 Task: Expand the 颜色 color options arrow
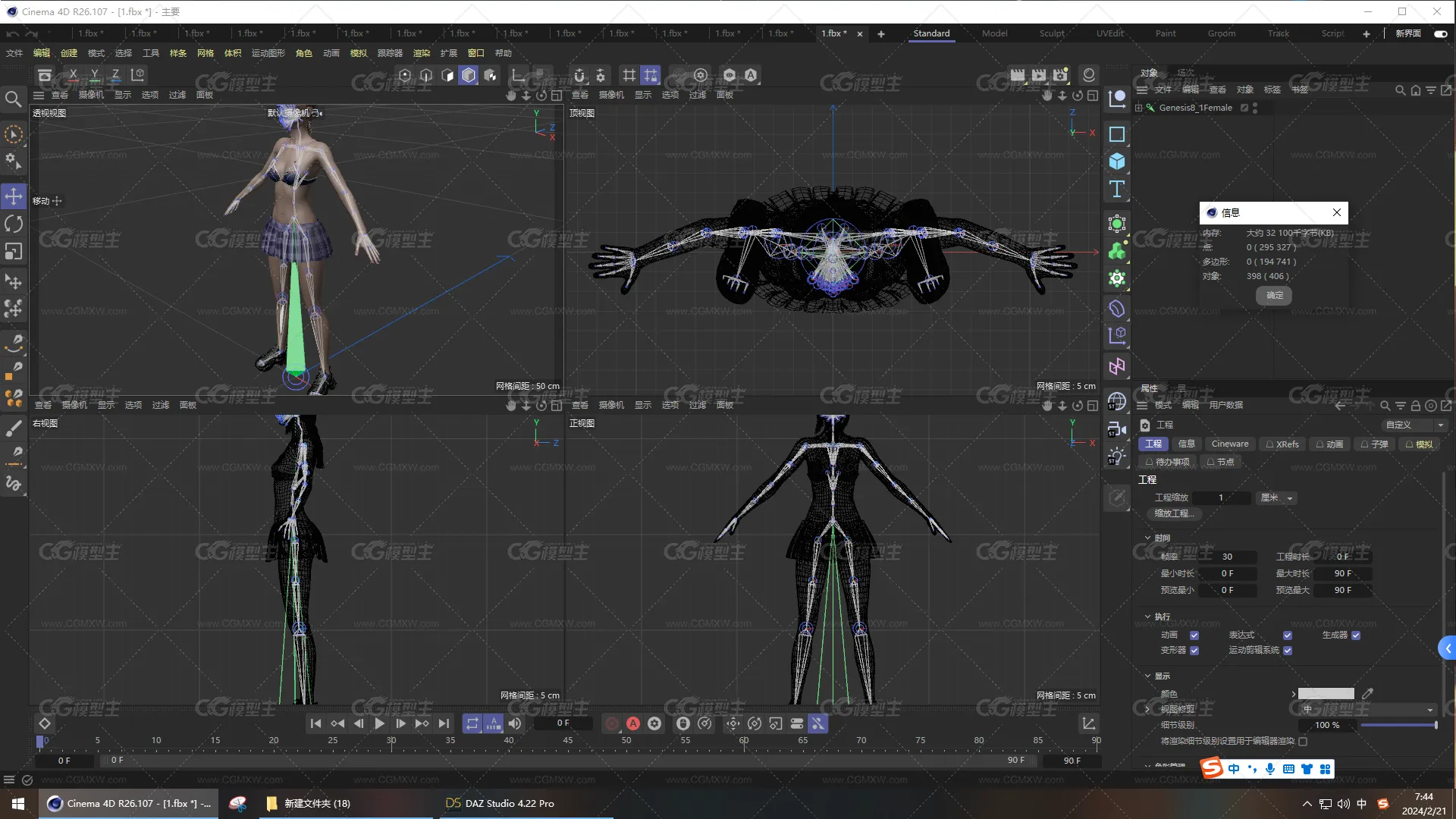click(1293, 694)
